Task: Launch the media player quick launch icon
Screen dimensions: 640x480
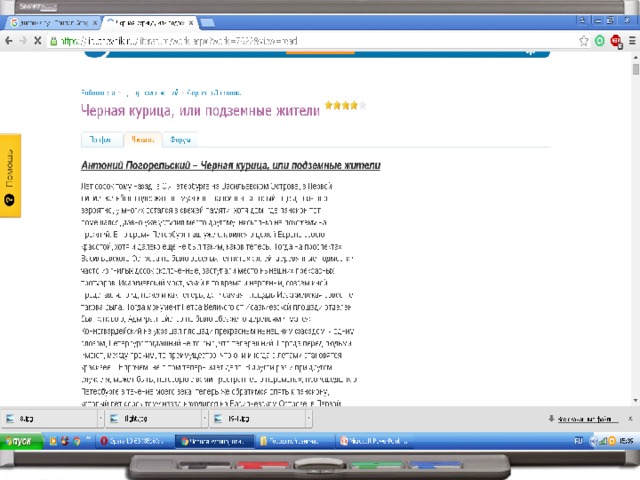Action: click(x=53, y=441)
